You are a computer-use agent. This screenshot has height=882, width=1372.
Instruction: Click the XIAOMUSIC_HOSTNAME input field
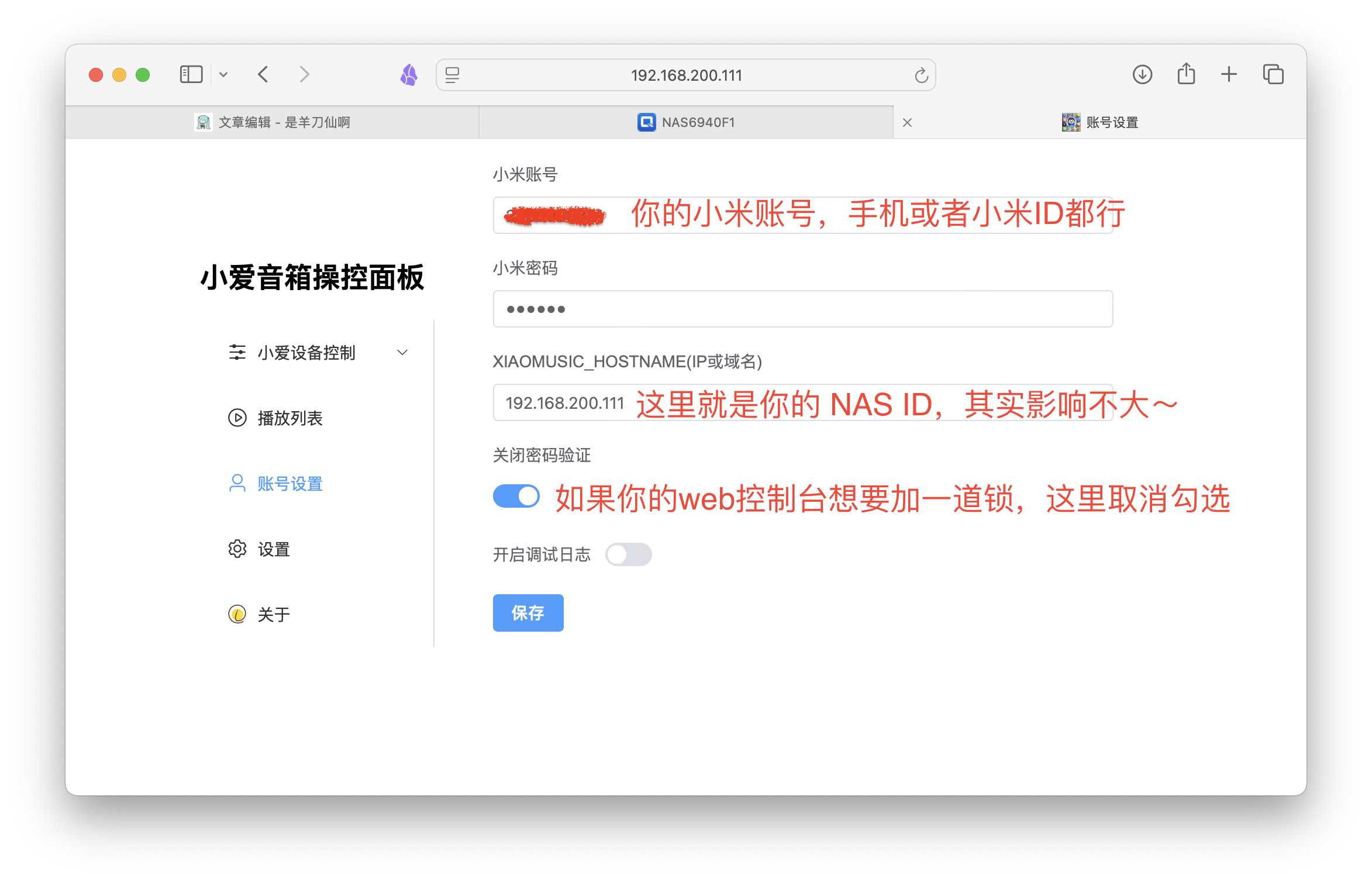802,402
